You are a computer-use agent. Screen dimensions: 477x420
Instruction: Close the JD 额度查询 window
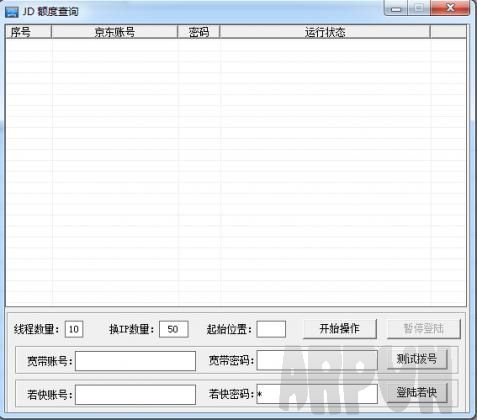[450, 8]
